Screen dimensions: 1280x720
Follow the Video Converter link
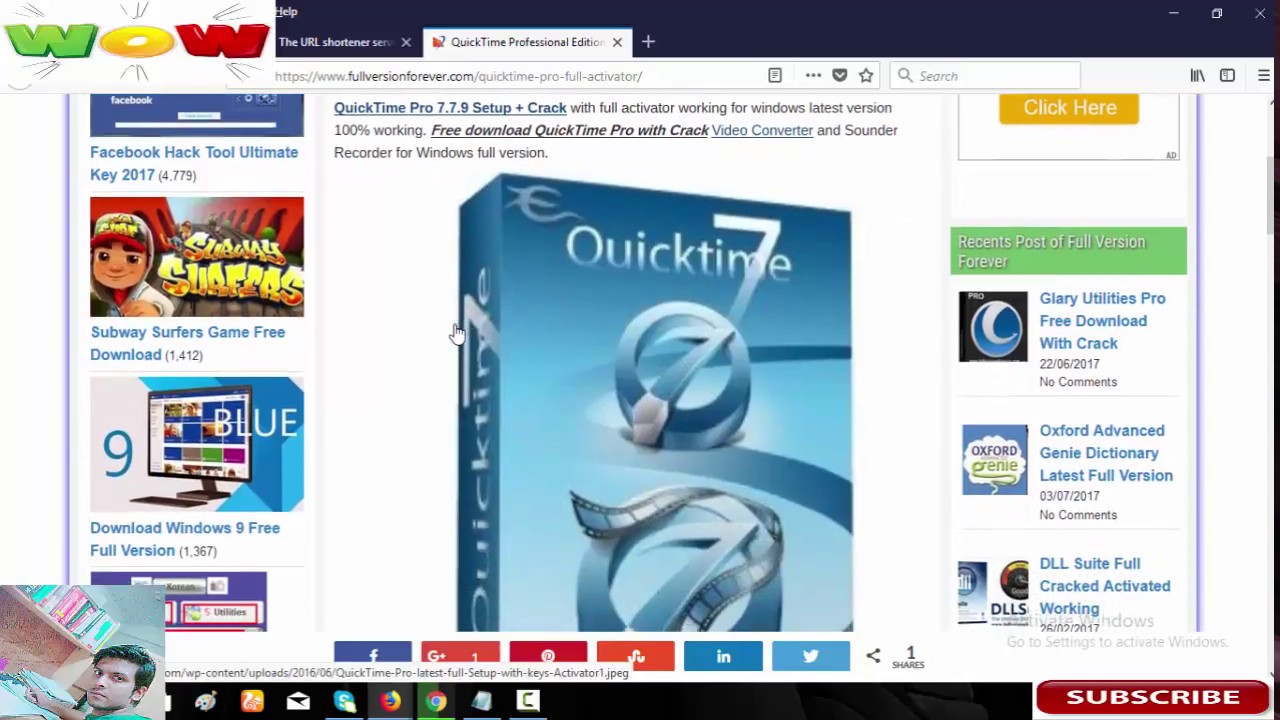(x=762, y=130)
